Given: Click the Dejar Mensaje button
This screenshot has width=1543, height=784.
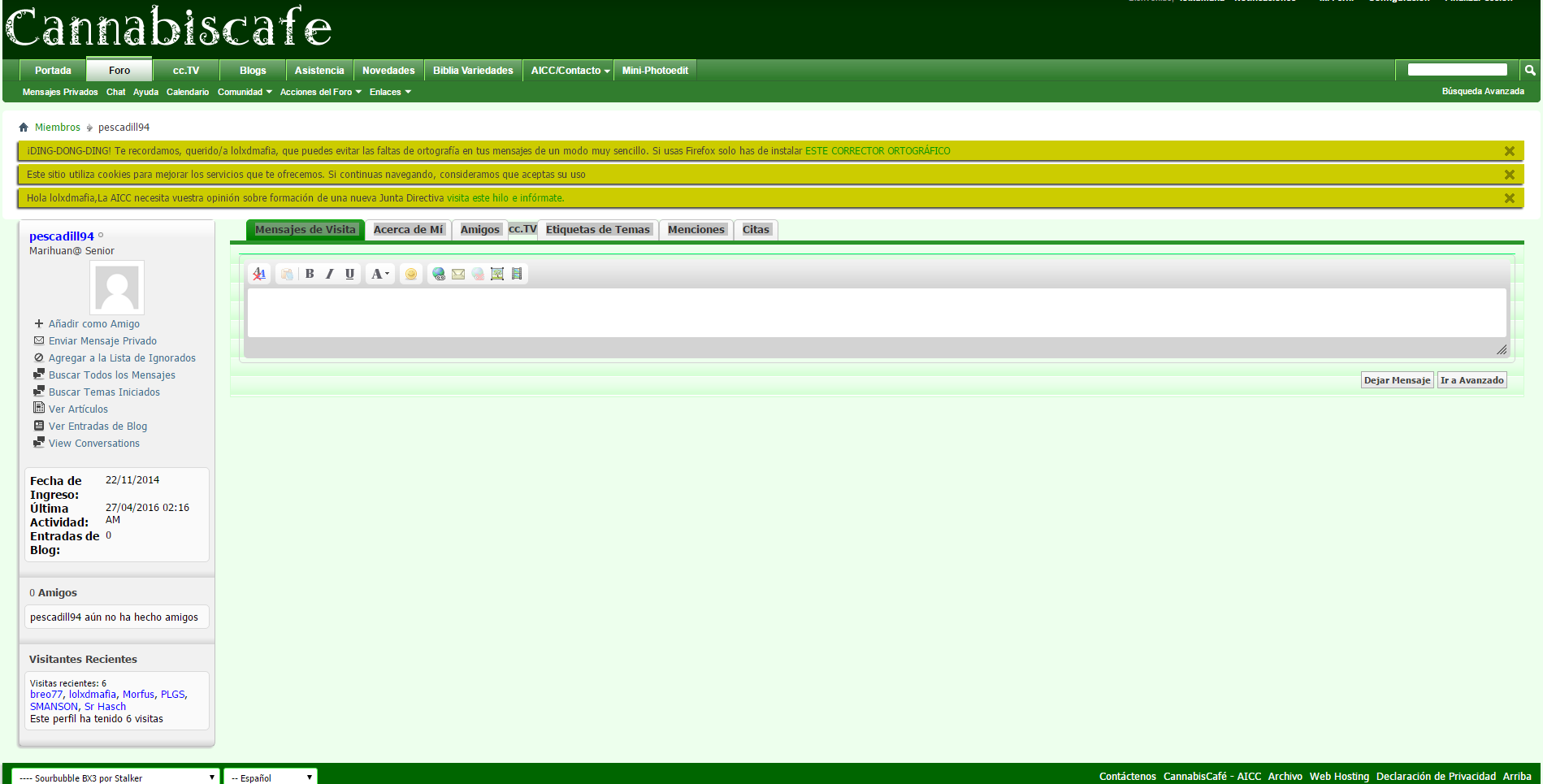Looking at the screenshot, I should [1397, 380].
